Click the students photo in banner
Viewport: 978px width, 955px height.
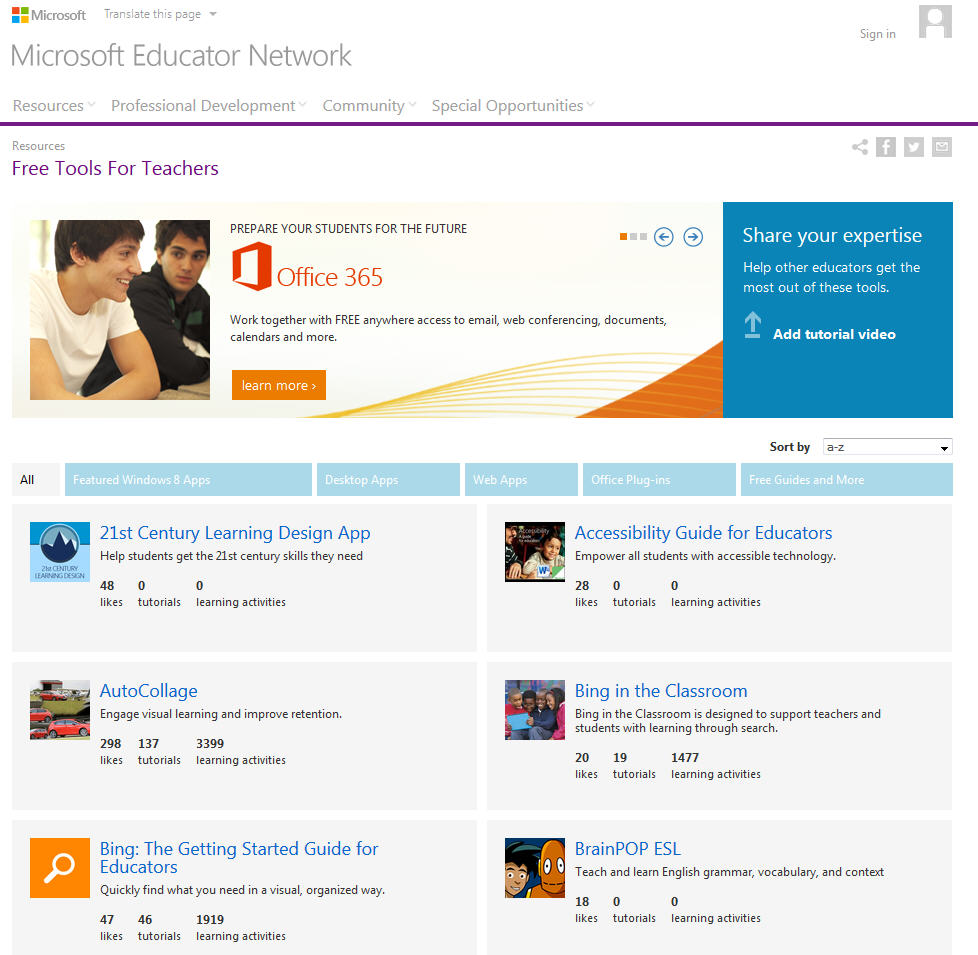(120, 310)
